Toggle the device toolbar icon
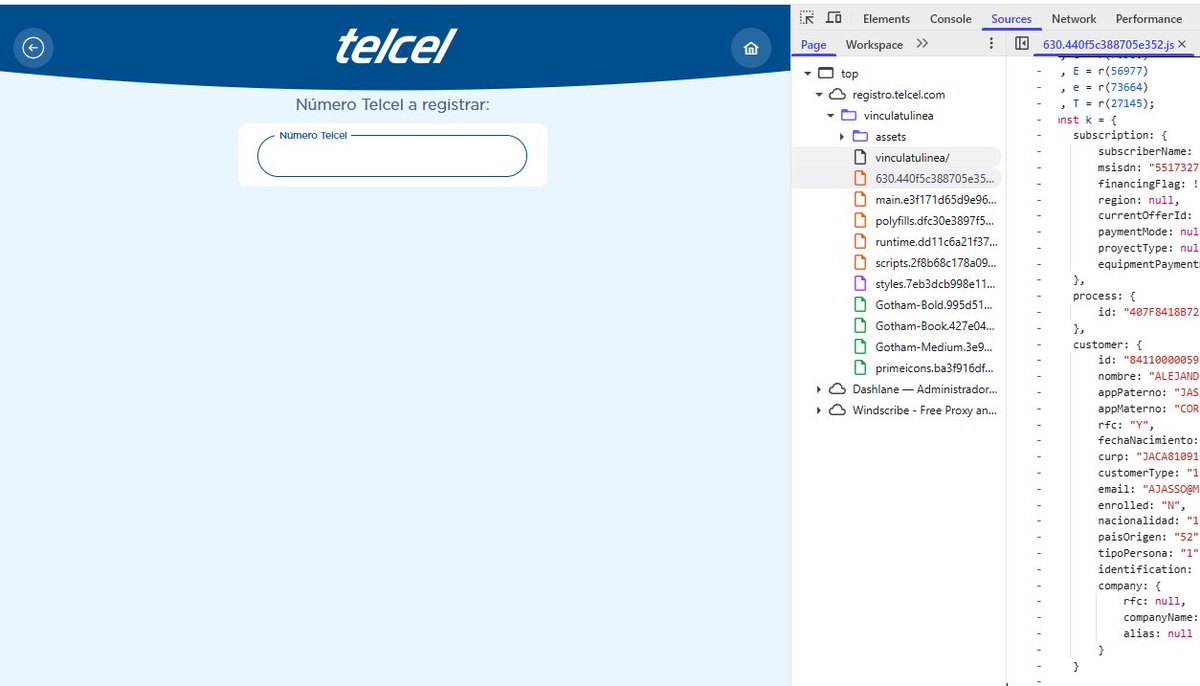This screenshot has height=686, width=1200. pyautogui.click(x=834, y=18)
